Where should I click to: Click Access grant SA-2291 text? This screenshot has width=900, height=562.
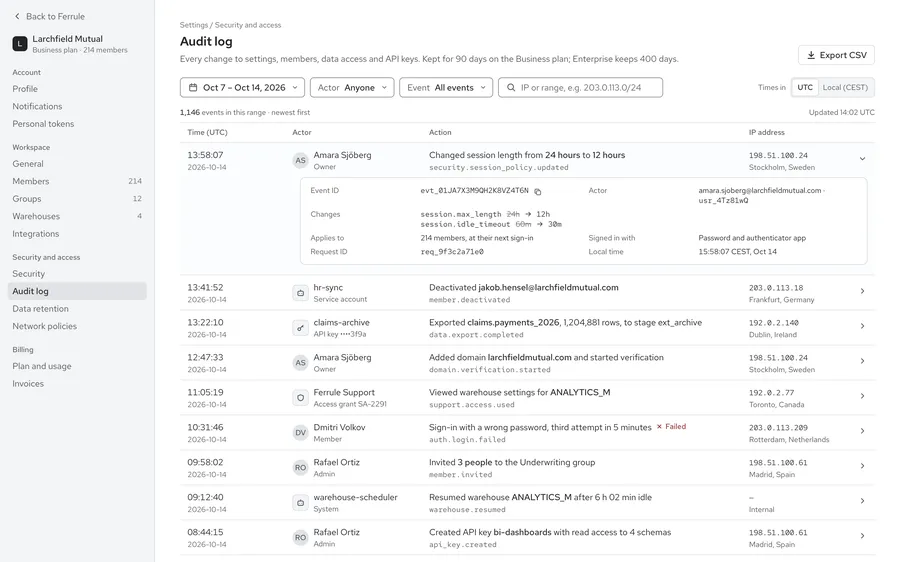350,404
